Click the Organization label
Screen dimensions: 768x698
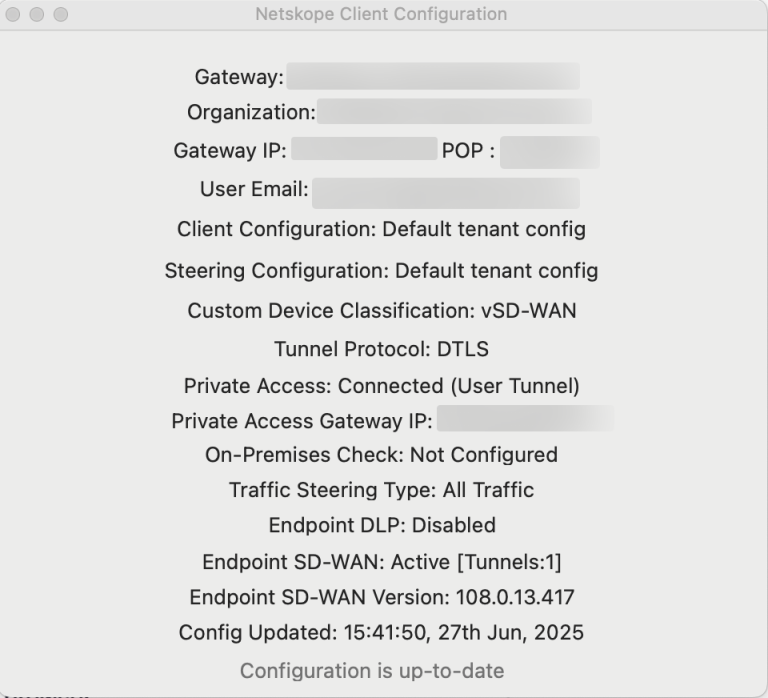tap(251, 112)
